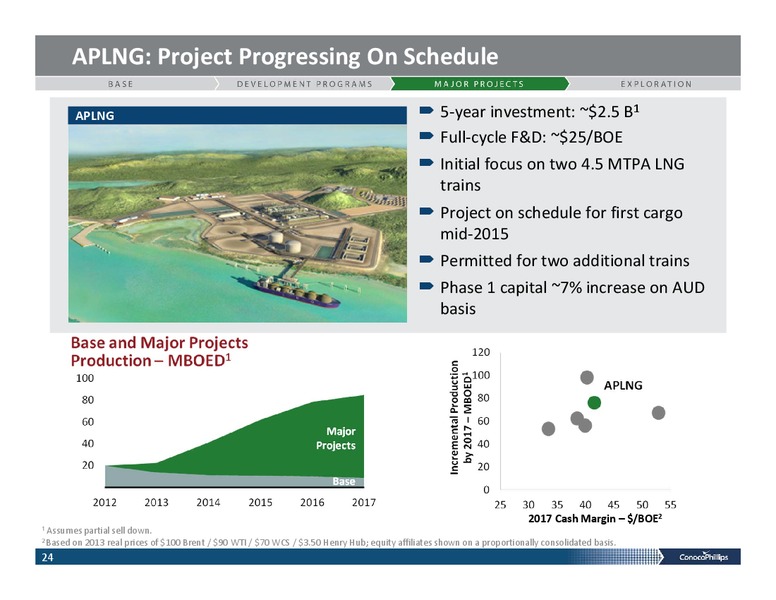Viewport: 776px width, 600px height.
Task: Click arrow bullet beside 5-year investment
Action: tap(426, 110)
